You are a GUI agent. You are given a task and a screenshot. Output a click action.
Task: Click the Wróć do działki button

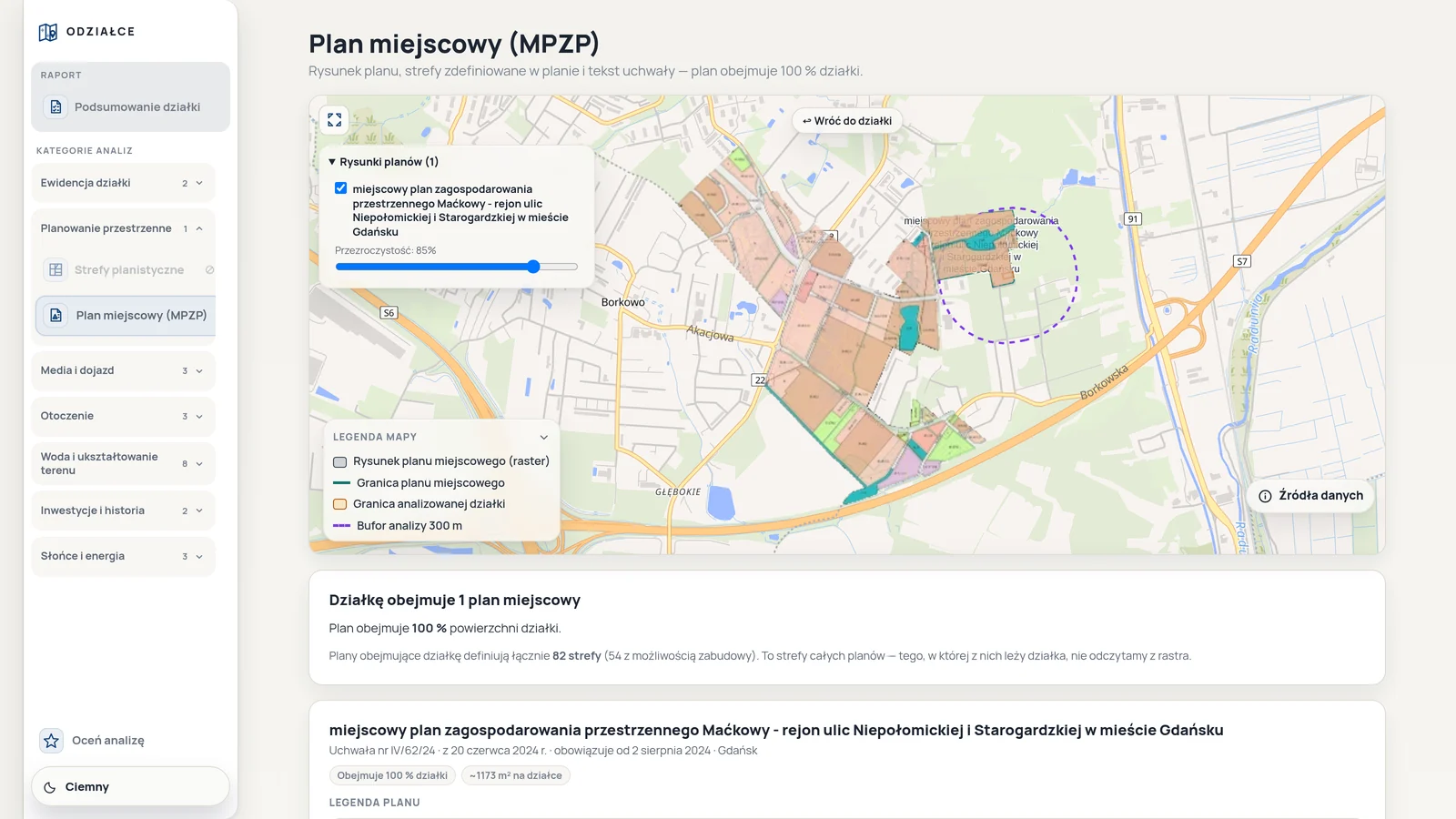click(847, 121)
